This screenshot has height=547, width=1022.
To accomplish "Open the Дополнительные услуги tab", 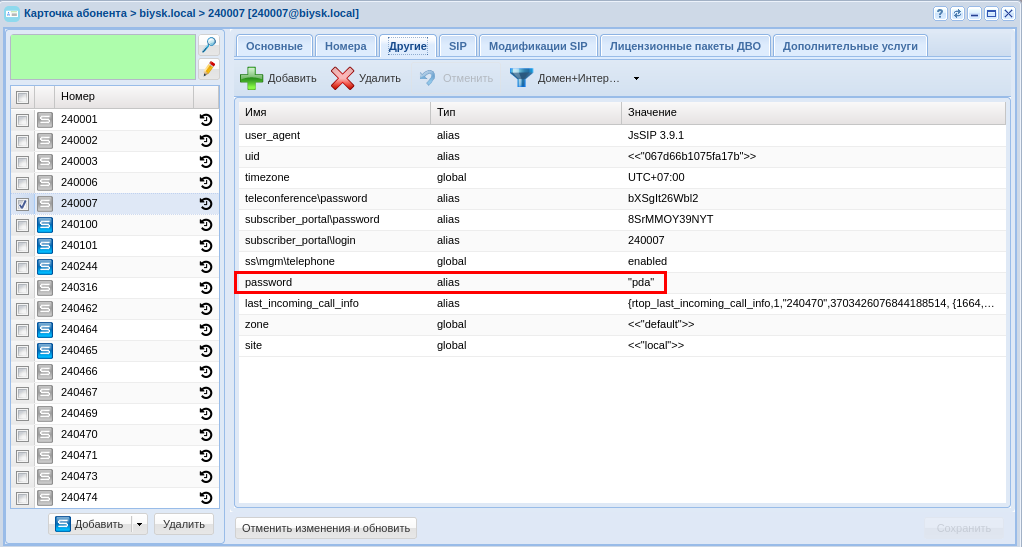I will tap(850, 46).
